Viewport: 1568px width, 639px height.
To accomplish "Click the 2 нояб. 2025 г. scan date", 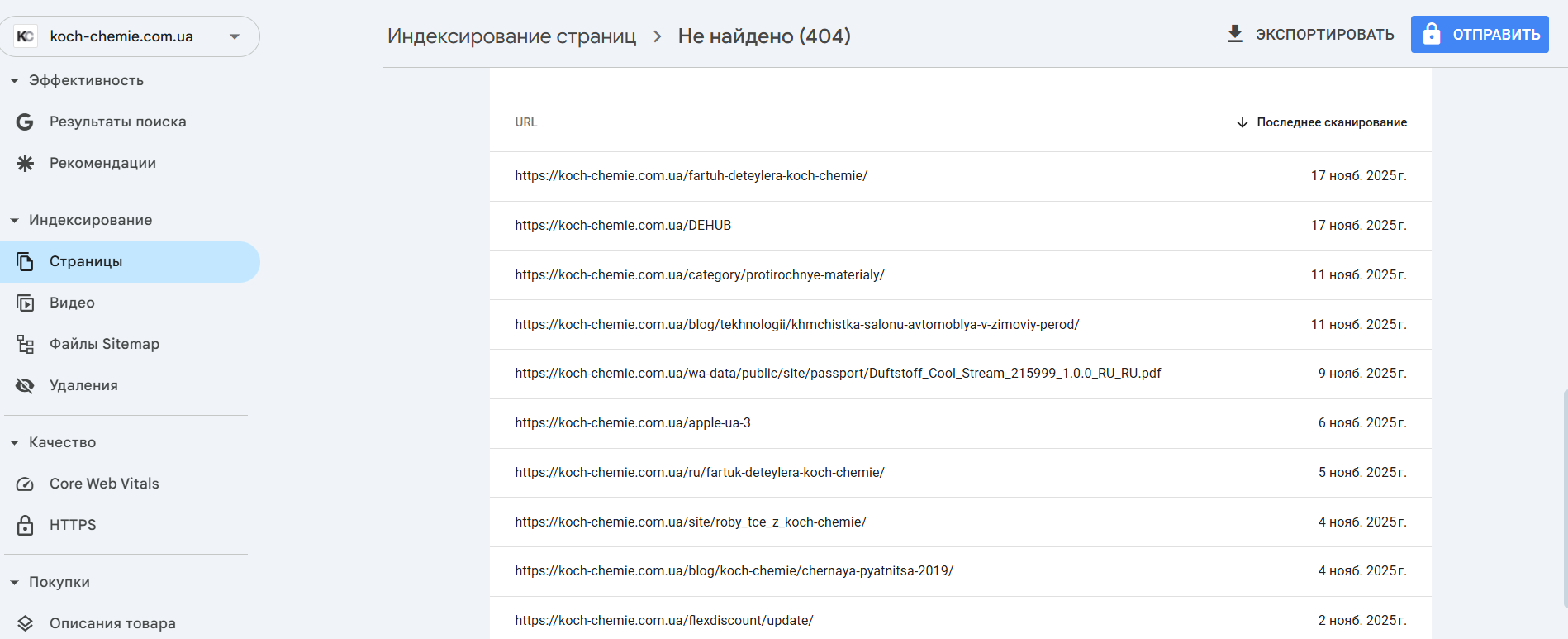I will coord(1362,621).
